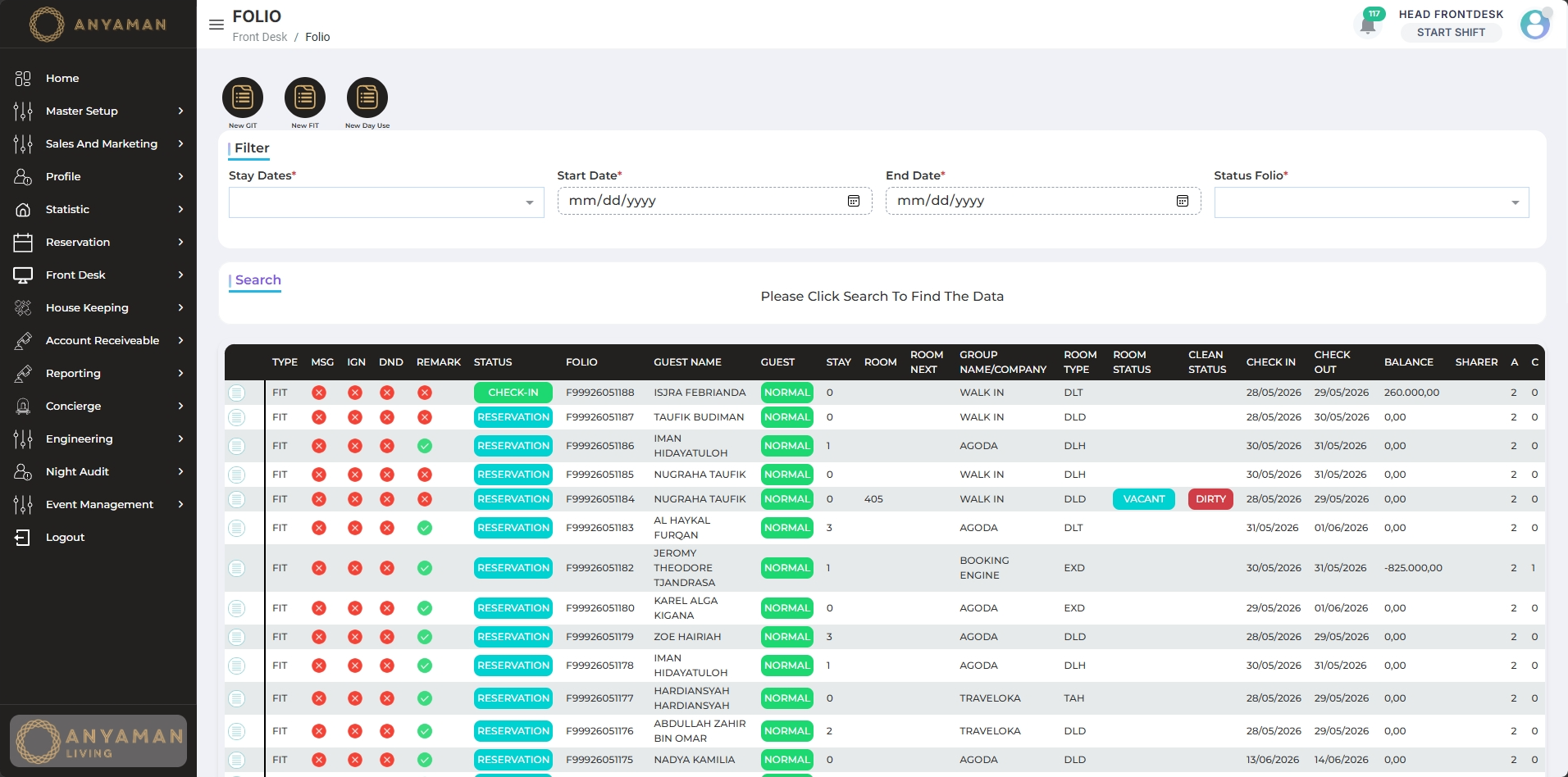
Task: Click the Search link
Action: (258, 280)
